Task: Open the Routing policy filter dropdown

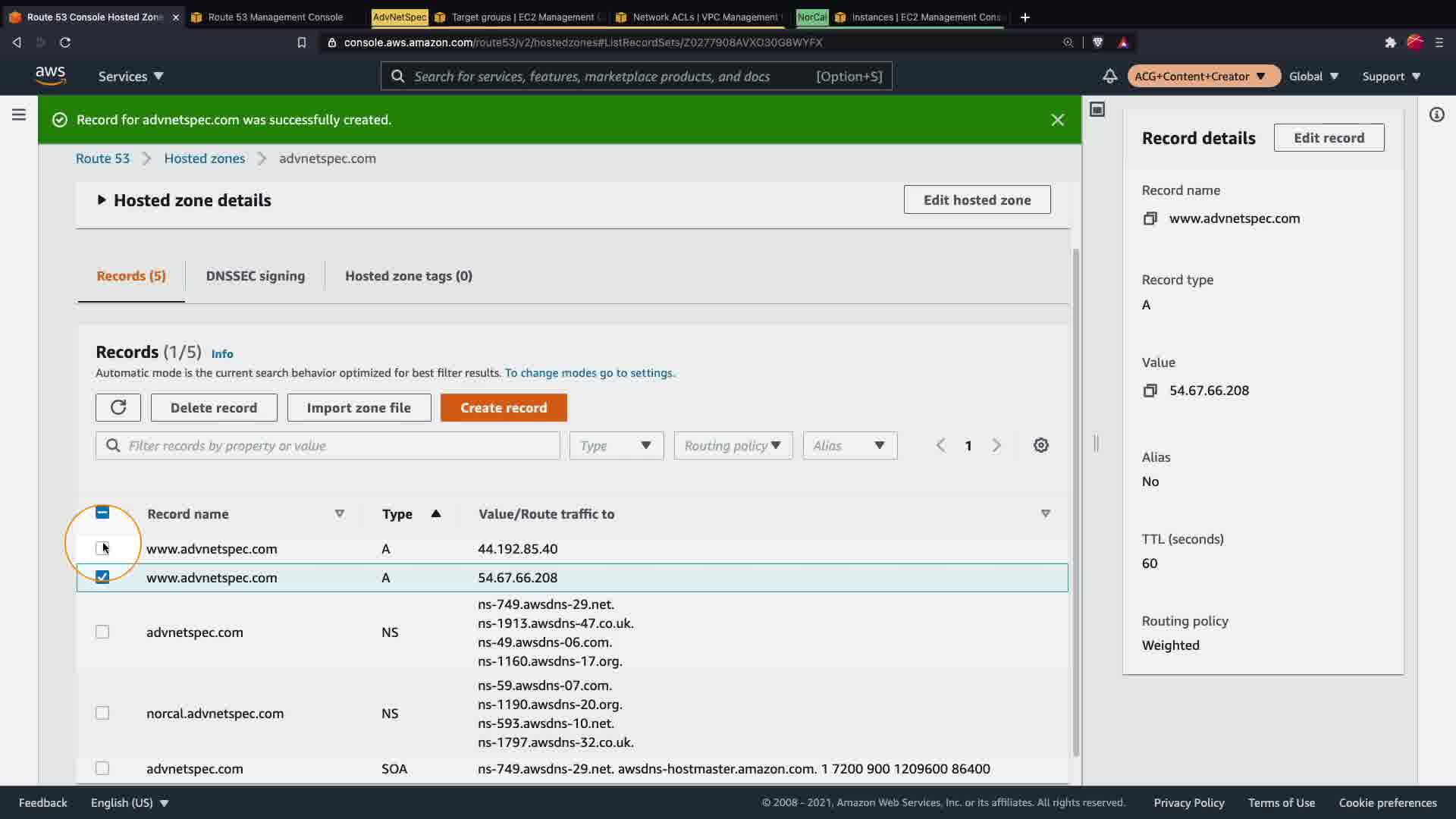Action: 733,445
